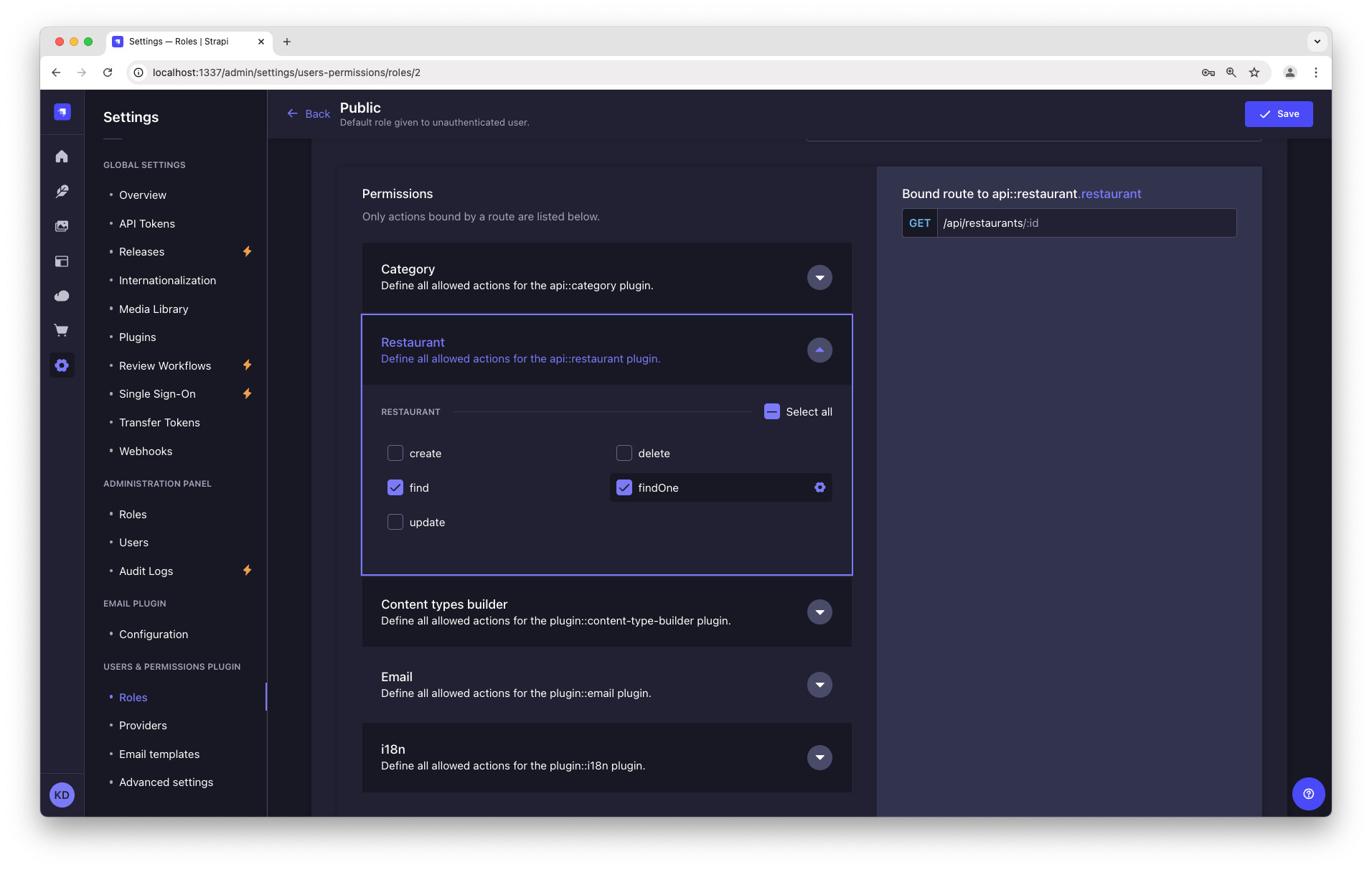Expand the Category permissions section

819,278
